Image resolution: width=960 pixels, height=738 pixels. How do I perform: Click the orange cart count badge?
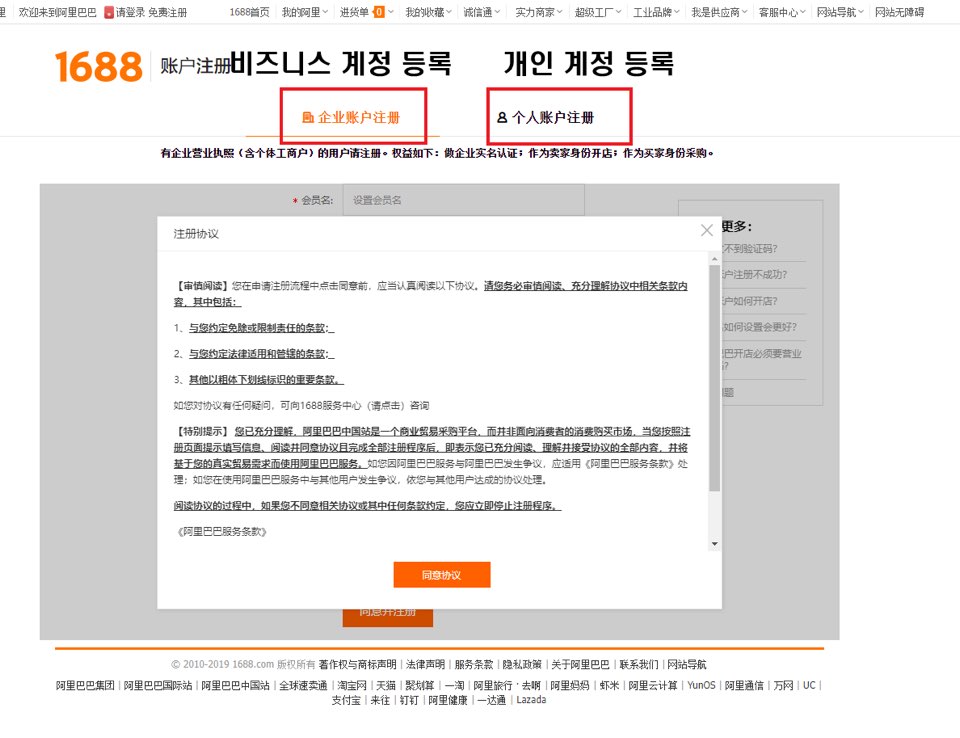pyautogui.click(x=379, y=12)
